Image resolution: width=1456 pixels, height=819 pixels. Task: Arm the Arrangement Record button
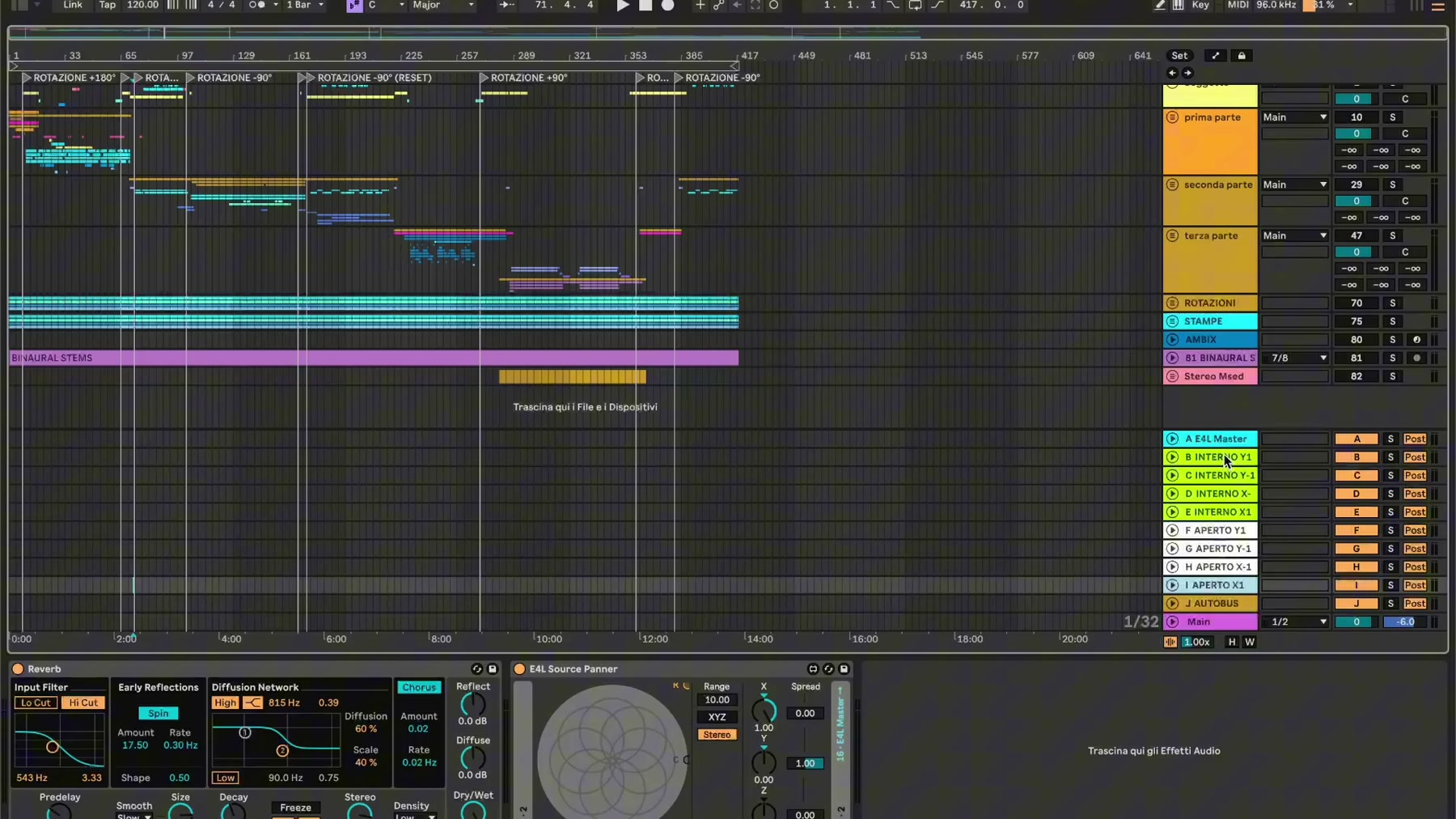(667, 6)
